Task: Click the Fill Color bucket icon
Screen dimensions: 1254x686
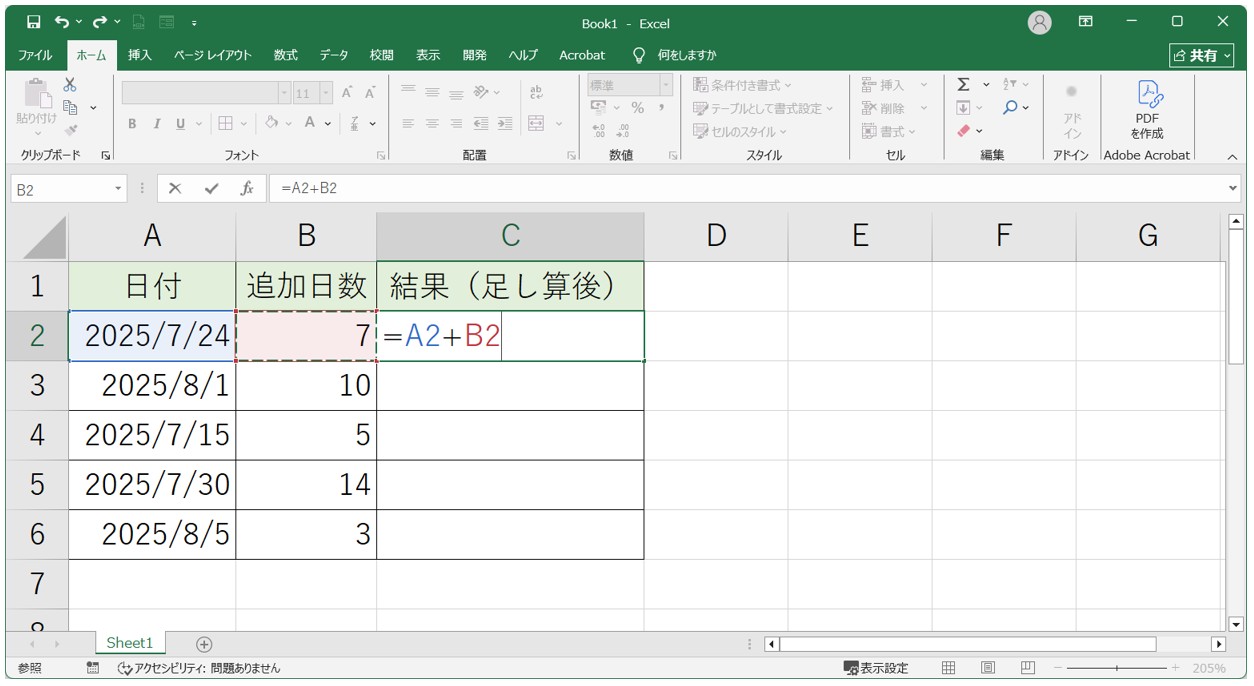Action: [271, 123]
